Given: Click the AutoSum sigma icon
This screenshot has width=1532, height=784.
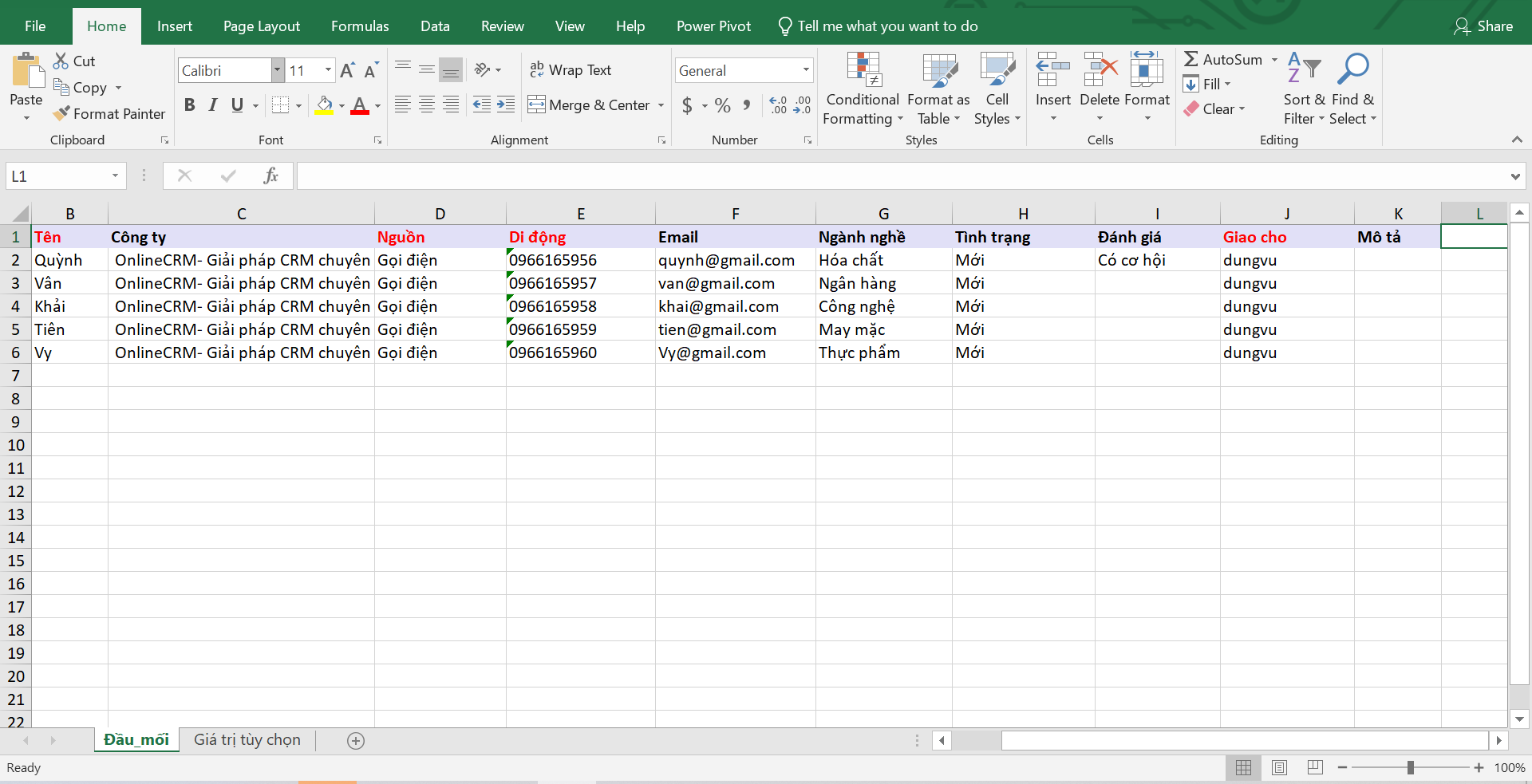Looking at the screenshot, I should coord(1191,60).
